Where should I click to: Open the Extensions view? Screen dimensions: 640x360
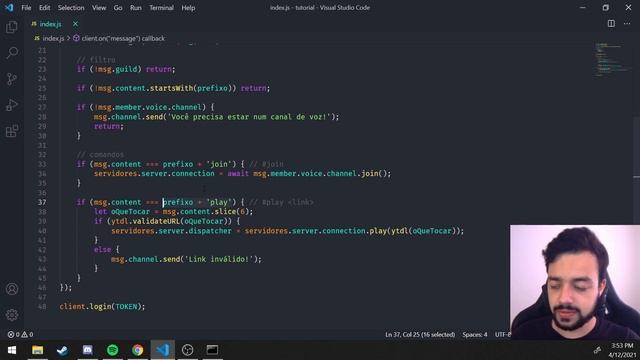tap(12, 131)
